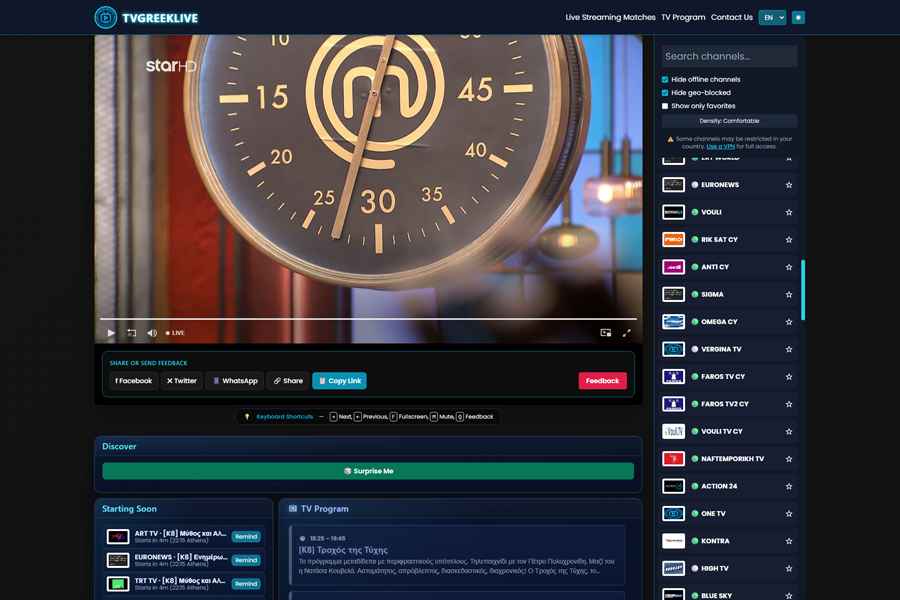900x600 pixels.
Task: Share via WhatsApp
Action: pos(235,381)
